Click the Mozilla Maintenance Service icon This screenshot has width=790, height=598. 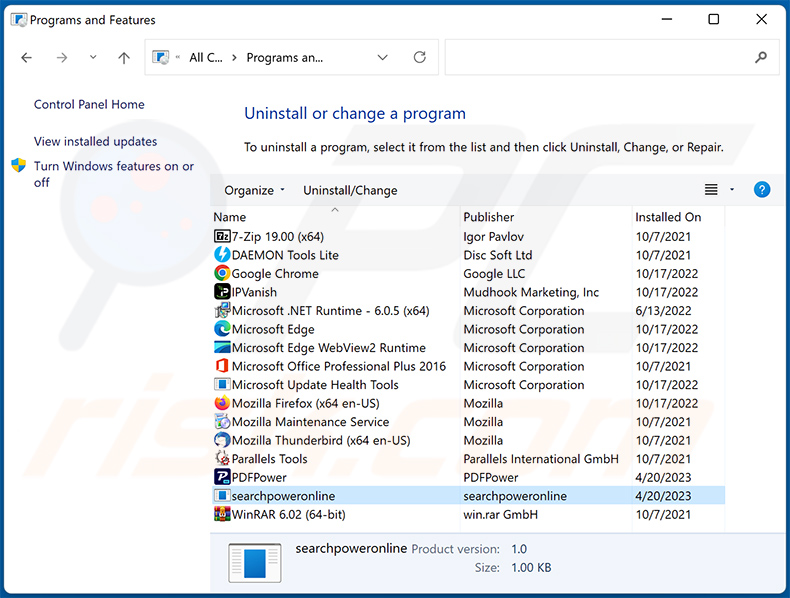click(222, 422)
